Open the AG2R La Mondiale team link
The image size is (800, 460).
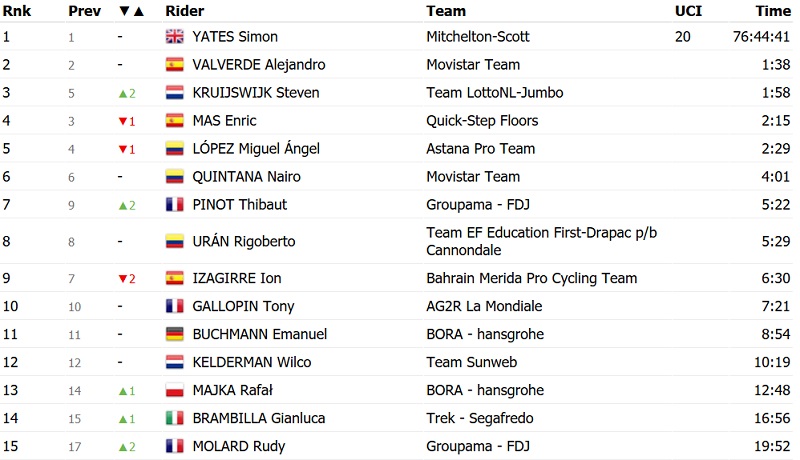pos(484,306)
